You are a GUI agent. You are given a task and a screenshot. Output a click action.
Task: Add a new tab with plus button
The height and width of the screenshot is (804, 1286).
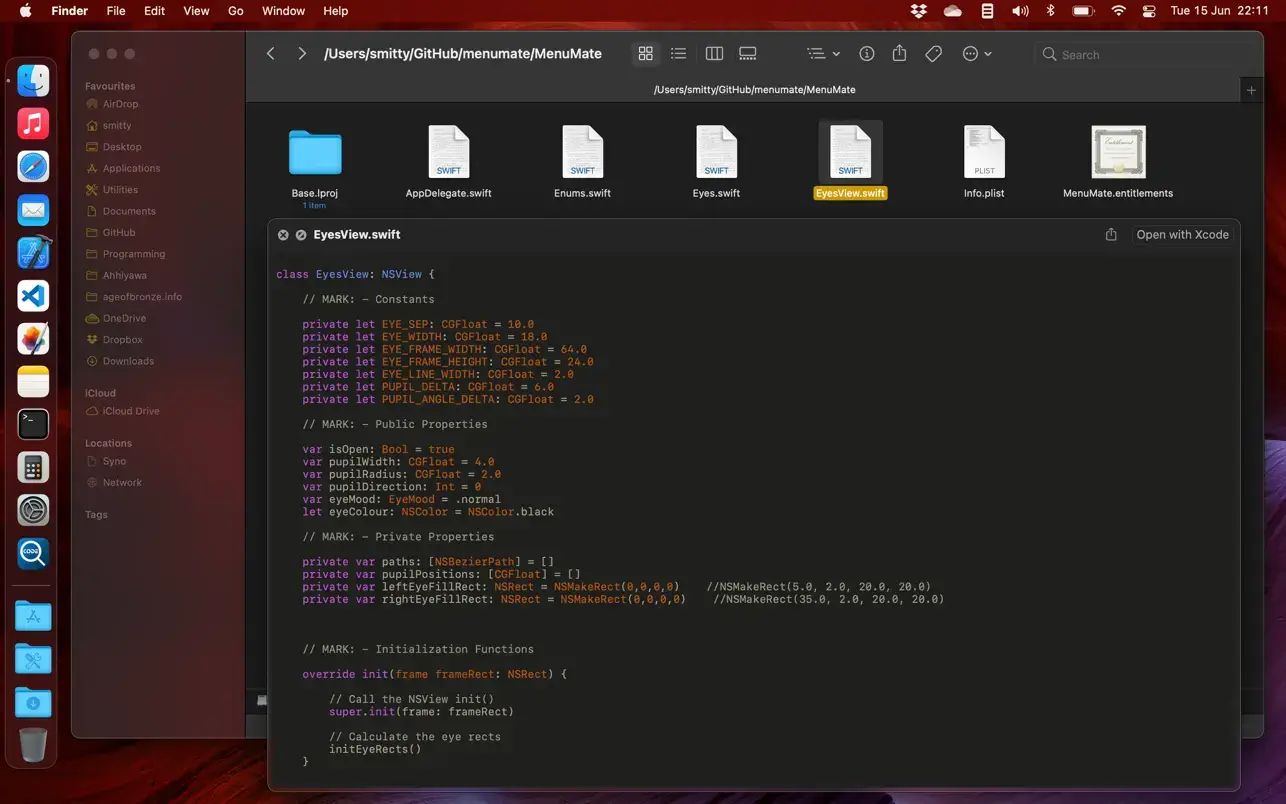click(x=1251, y=90)
